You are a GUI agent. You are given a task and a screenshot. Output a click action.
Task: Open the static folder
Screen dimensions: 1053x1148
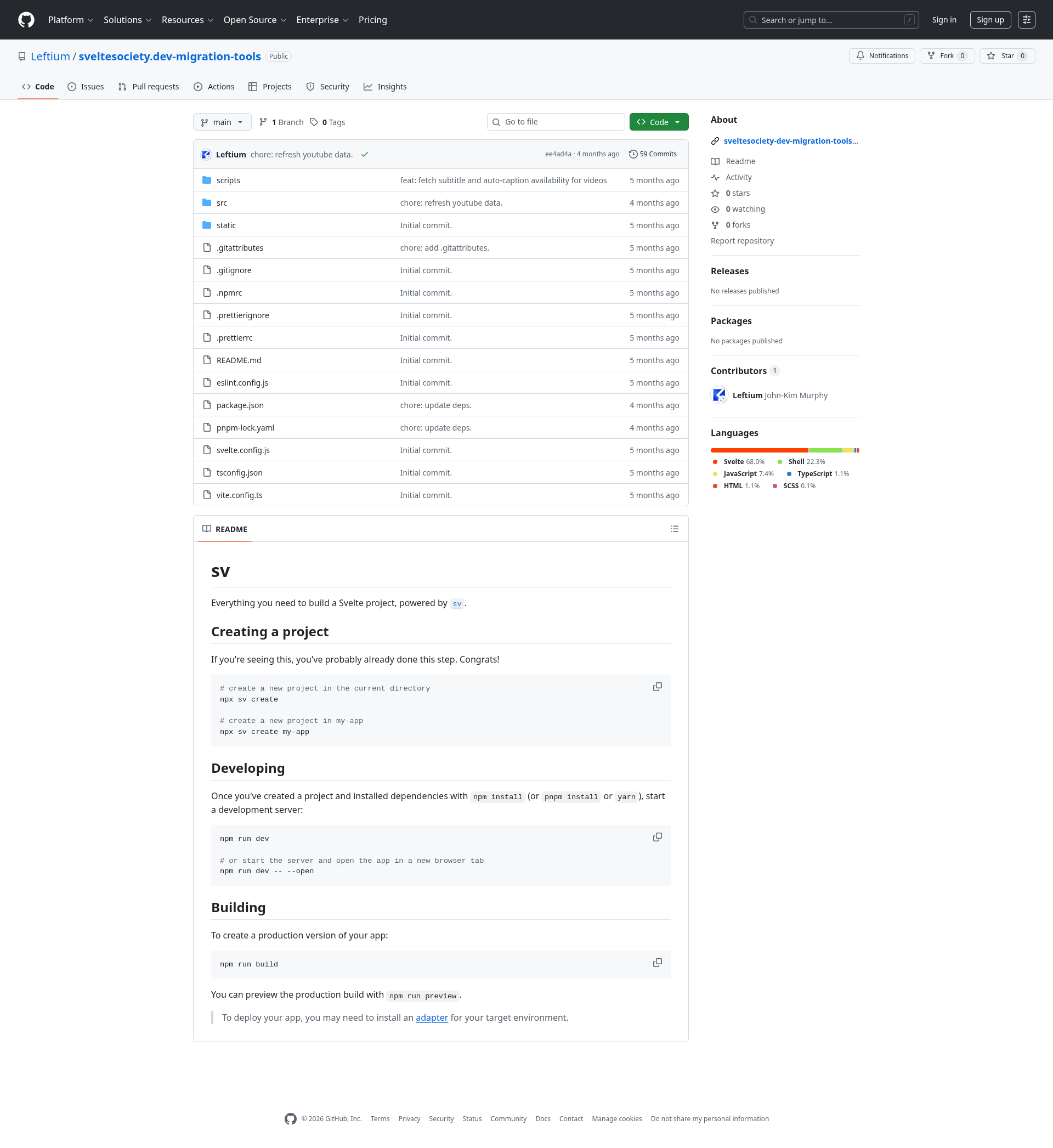point(225,225)
